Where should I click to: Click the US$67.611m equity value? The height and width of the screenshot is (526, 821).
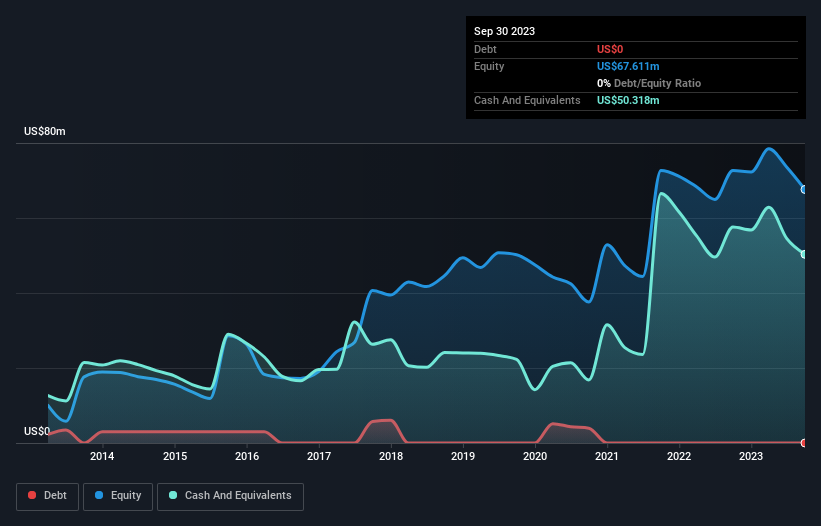point(628,66)
